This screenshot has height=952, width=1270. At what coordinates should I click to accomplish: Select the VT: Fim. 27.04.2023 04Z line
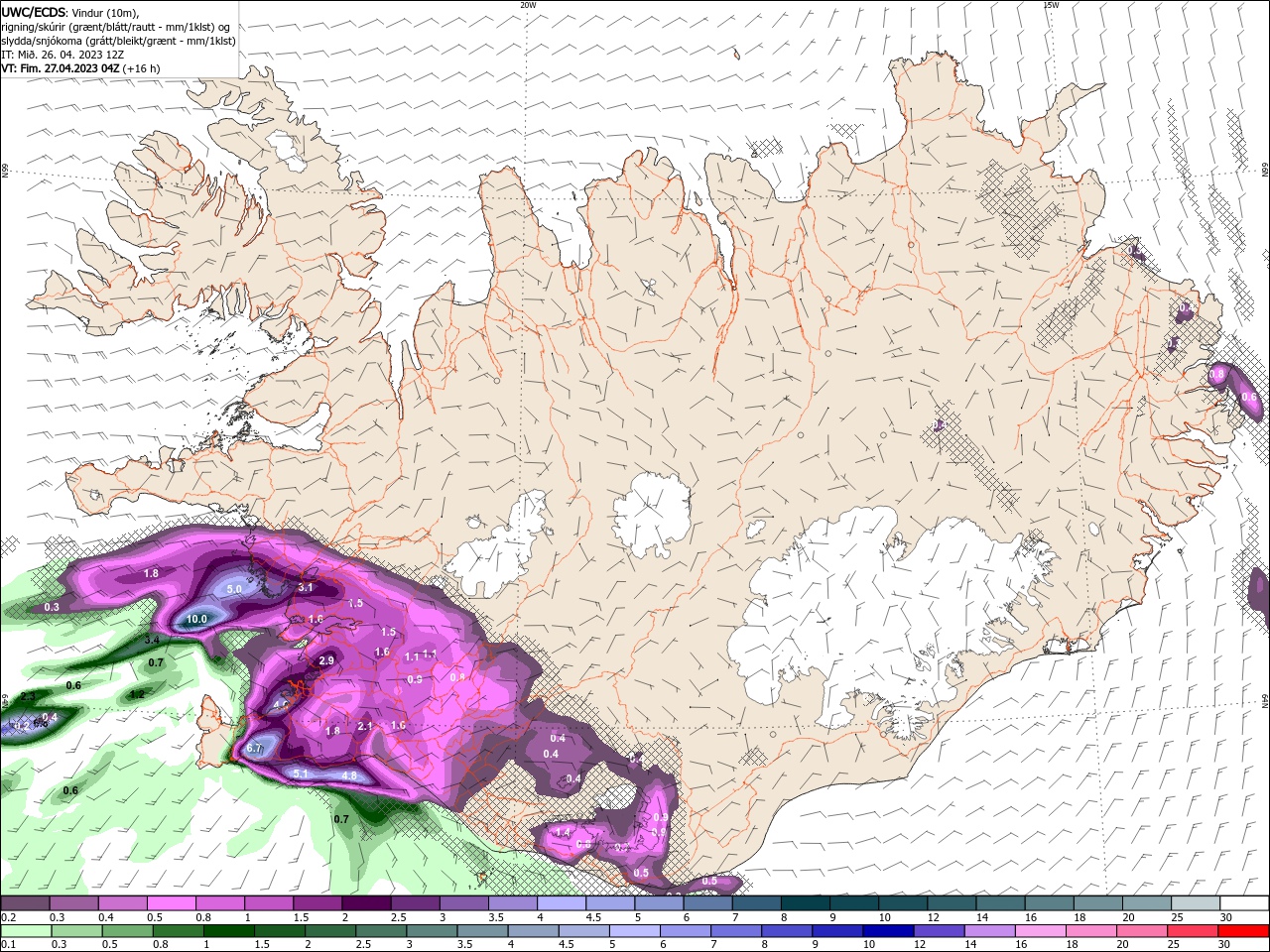[61, 68]
